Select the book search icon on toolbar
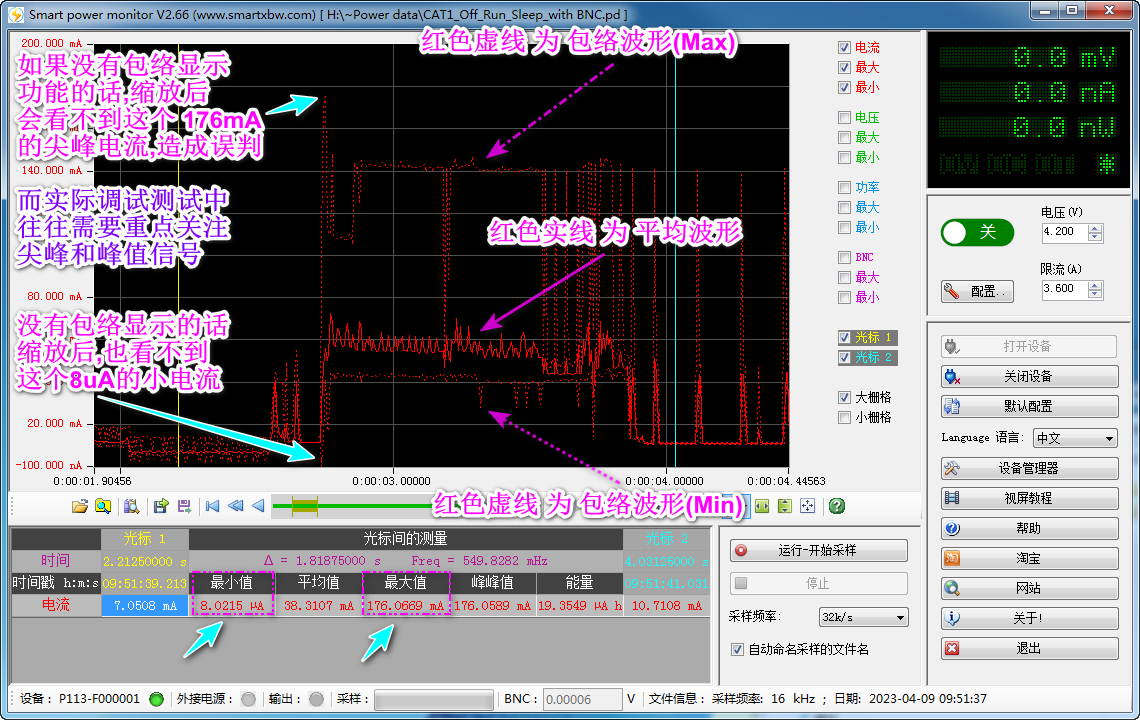 pos(131,507)
